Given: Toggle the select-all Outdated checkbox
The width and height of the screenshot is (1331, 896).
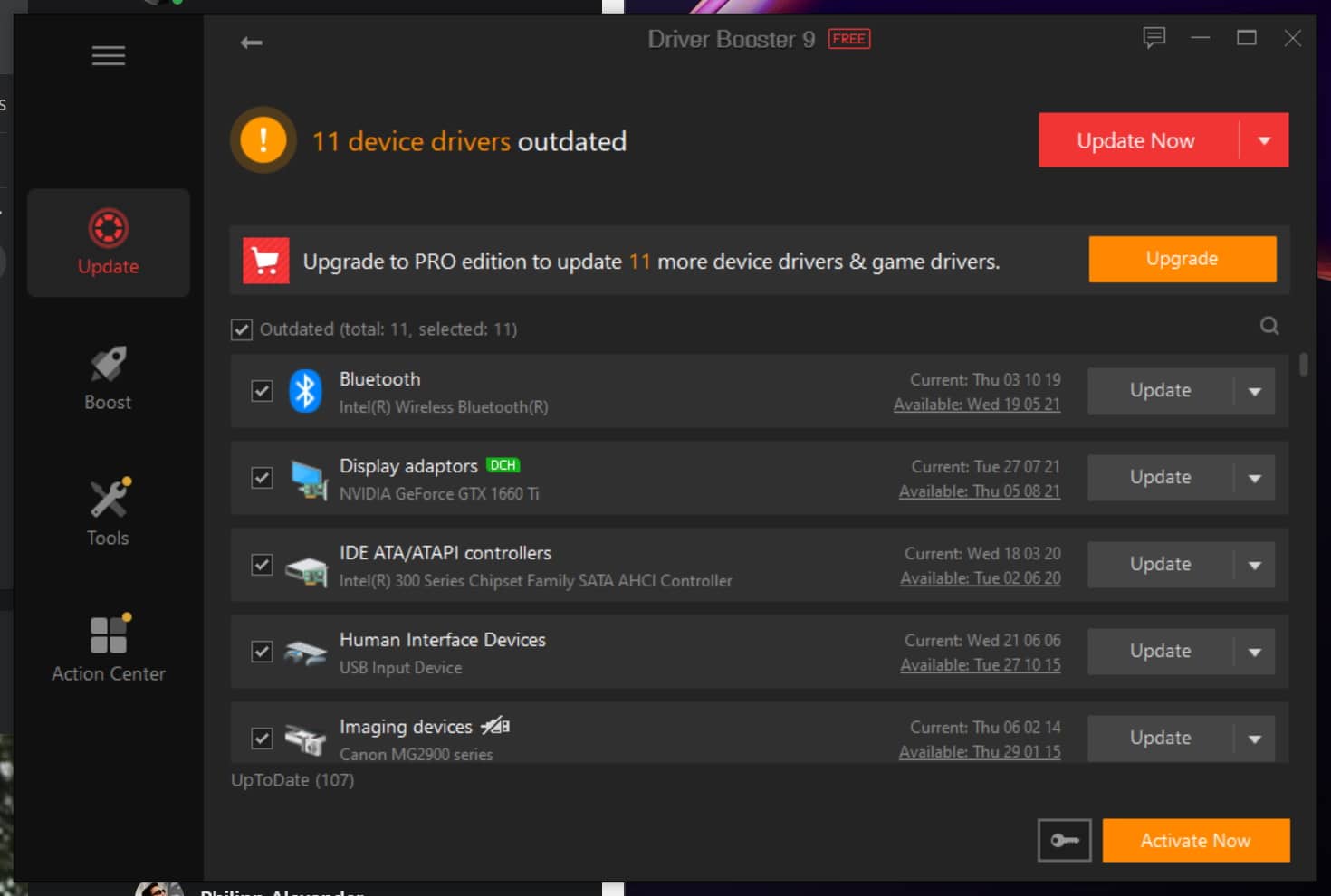Looking at the screenshot, I should pos(241,329).
